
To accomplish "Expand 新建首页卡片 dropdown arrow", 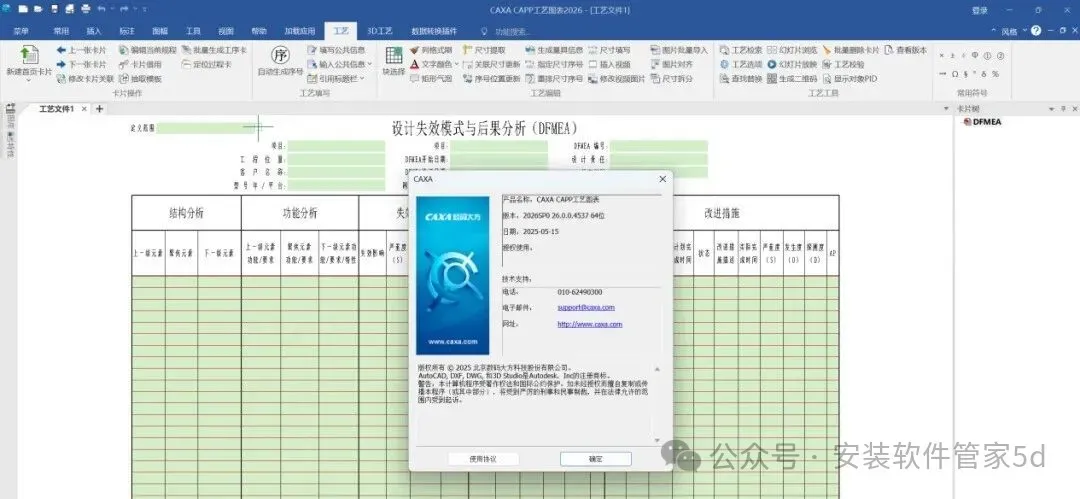I will (29, 80).
